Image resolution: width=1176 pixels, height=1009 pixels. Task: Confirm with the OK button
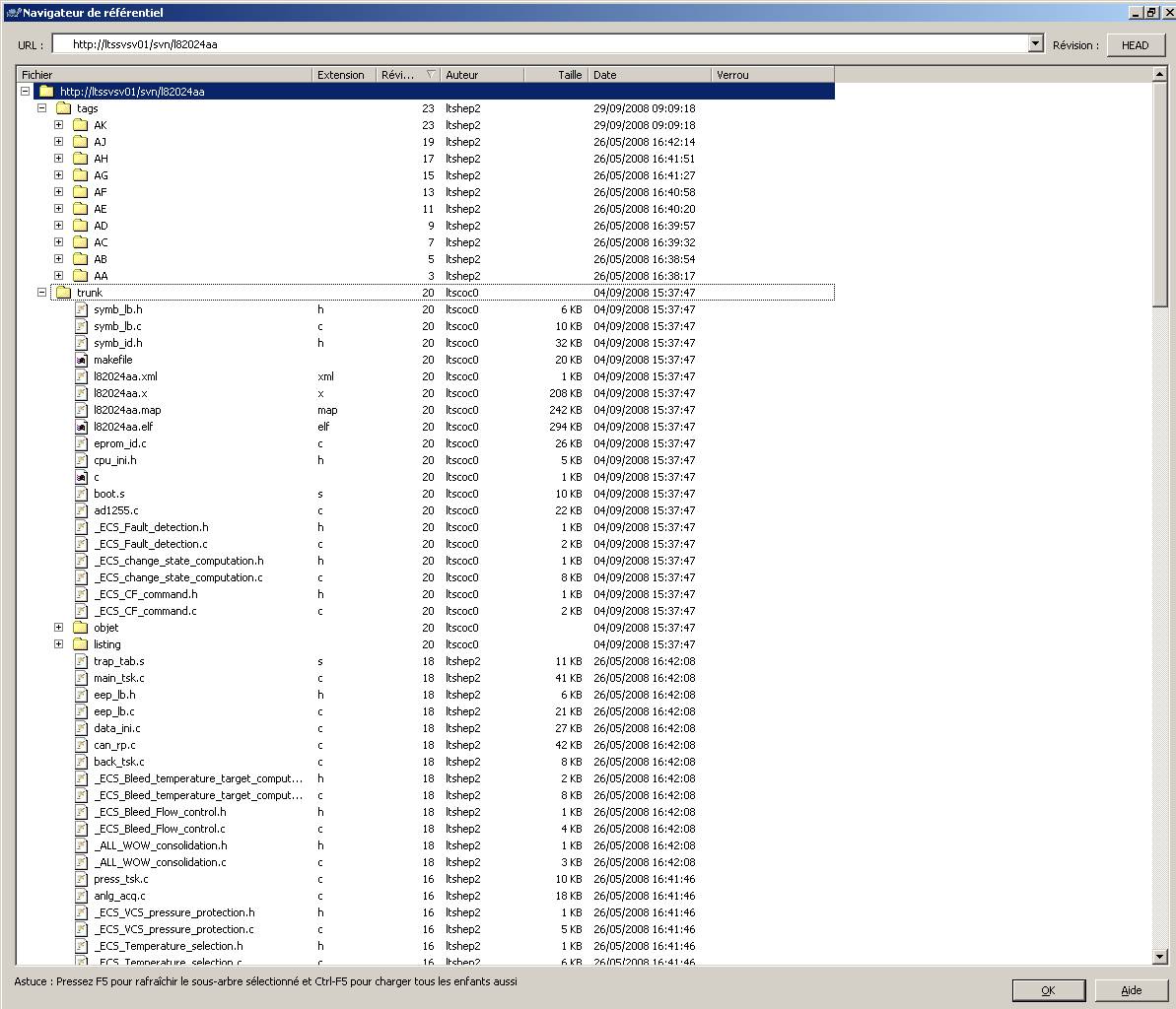click(x=1049, y=990)
